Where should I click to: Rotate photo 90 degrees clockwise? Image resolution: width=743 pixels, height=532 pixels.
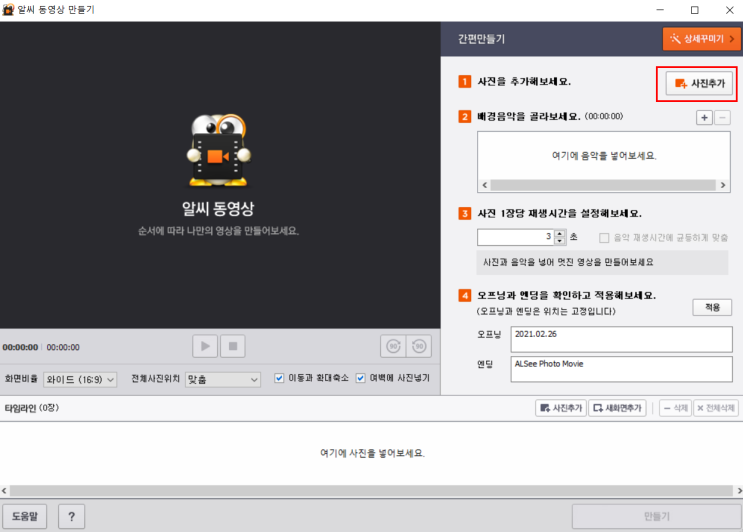[x=393, y=346]
